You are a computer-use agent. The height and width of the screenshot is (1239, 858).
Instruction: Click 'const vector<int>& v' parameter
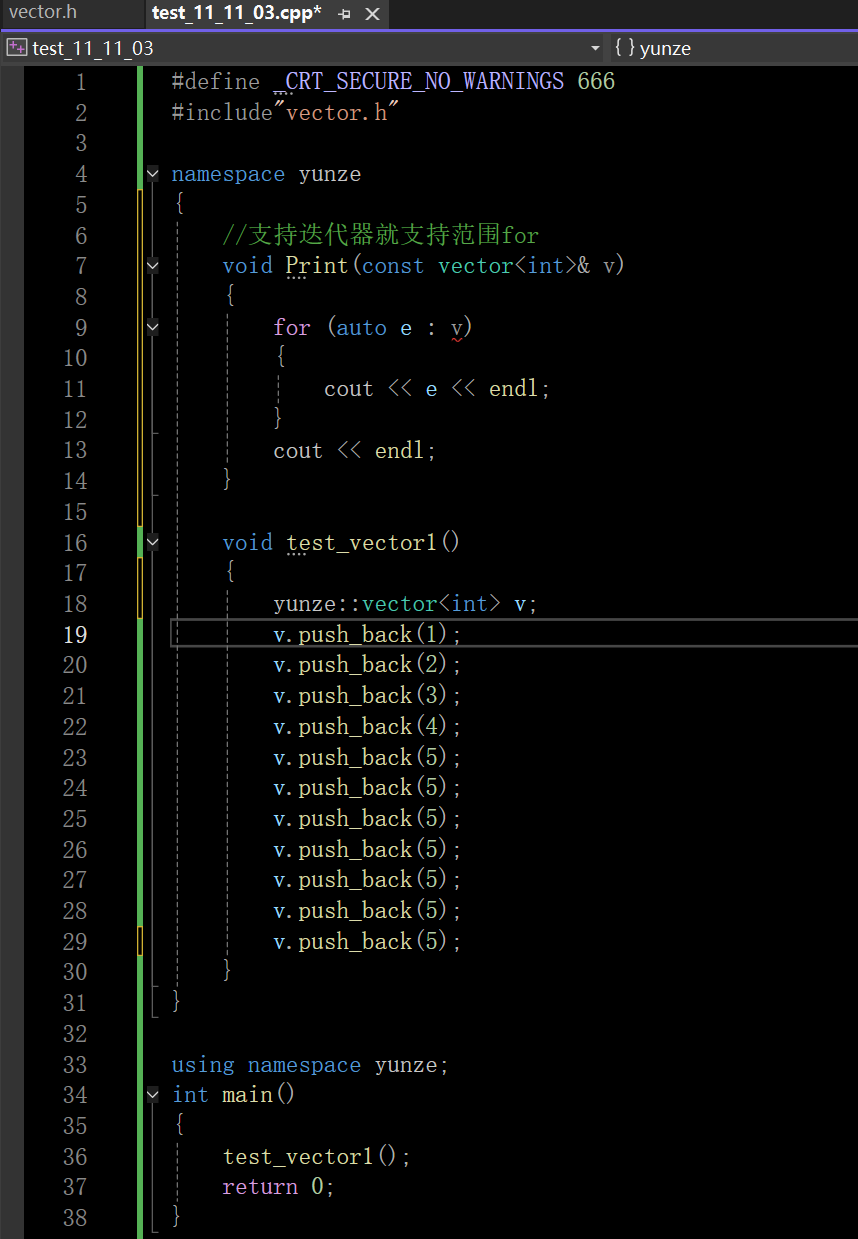(x=488, y=266)
